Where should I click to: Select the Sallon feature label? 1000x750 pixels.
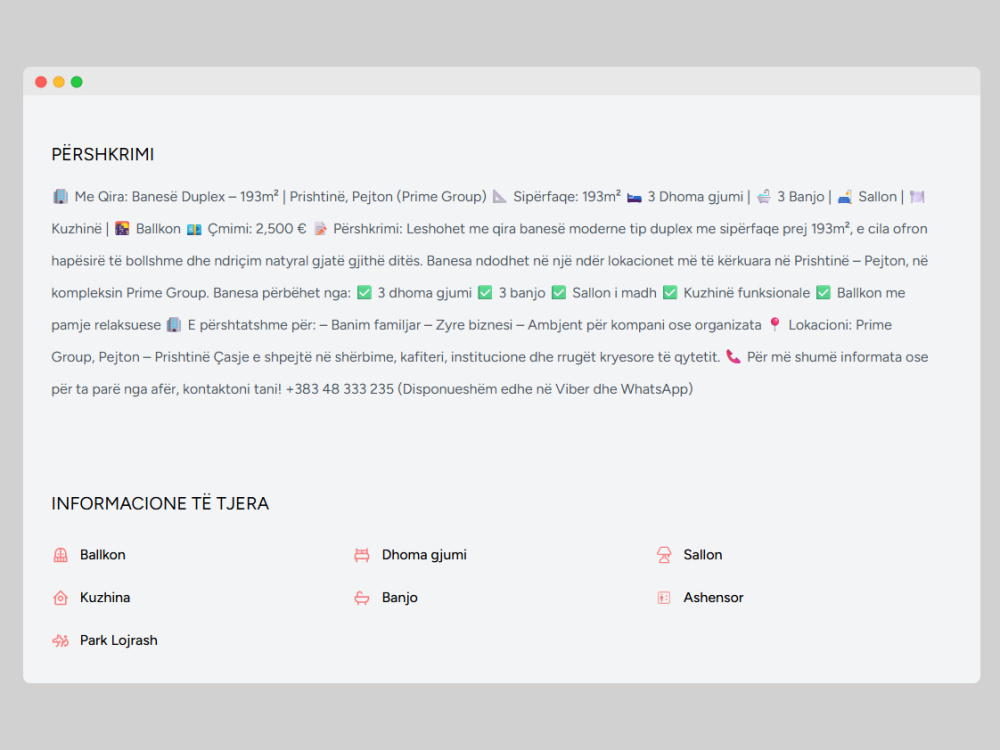(x=703, y=555)
